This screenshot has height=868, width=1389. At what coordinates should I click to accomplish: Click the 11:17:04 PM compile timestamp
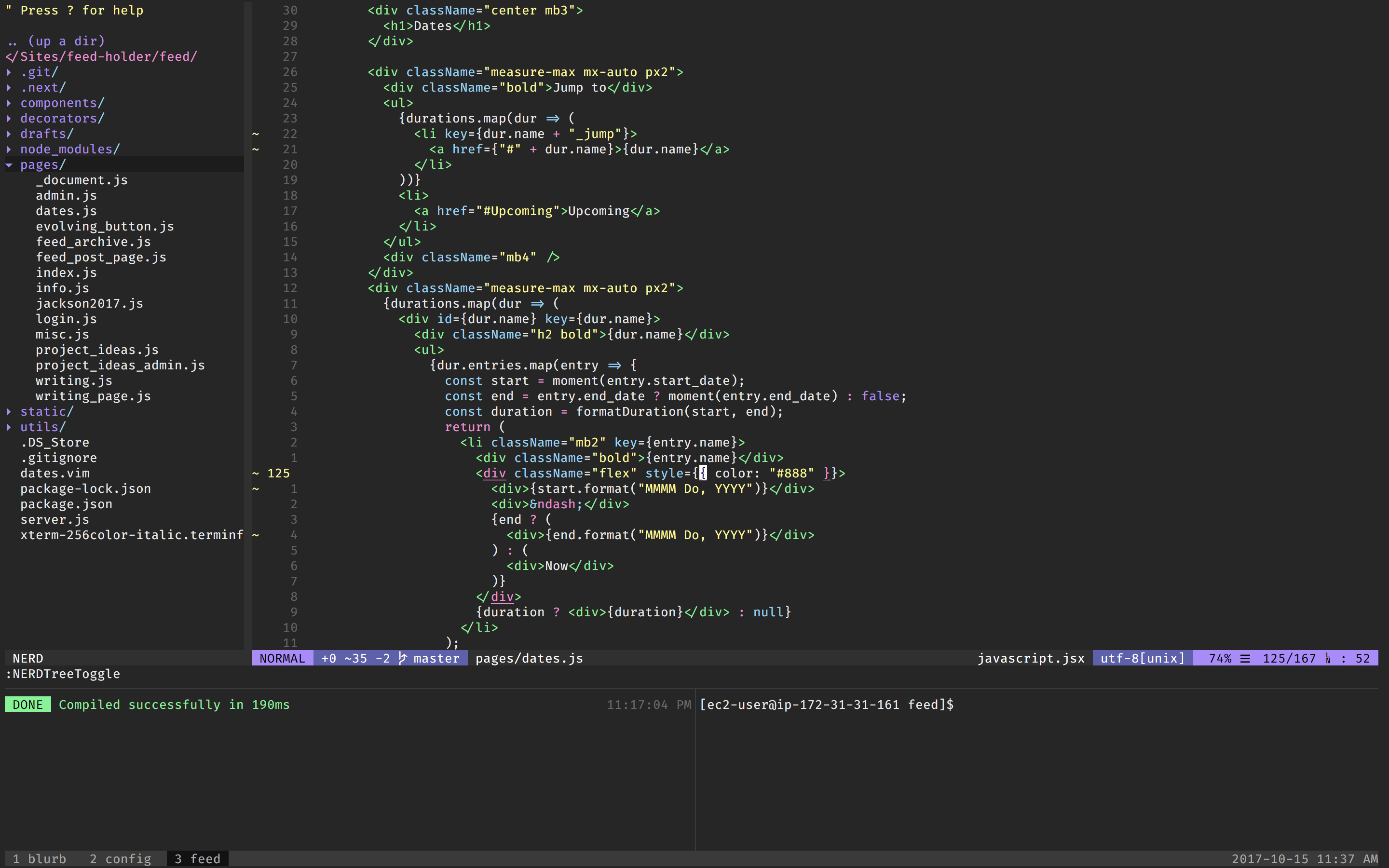tap(649, 705)
